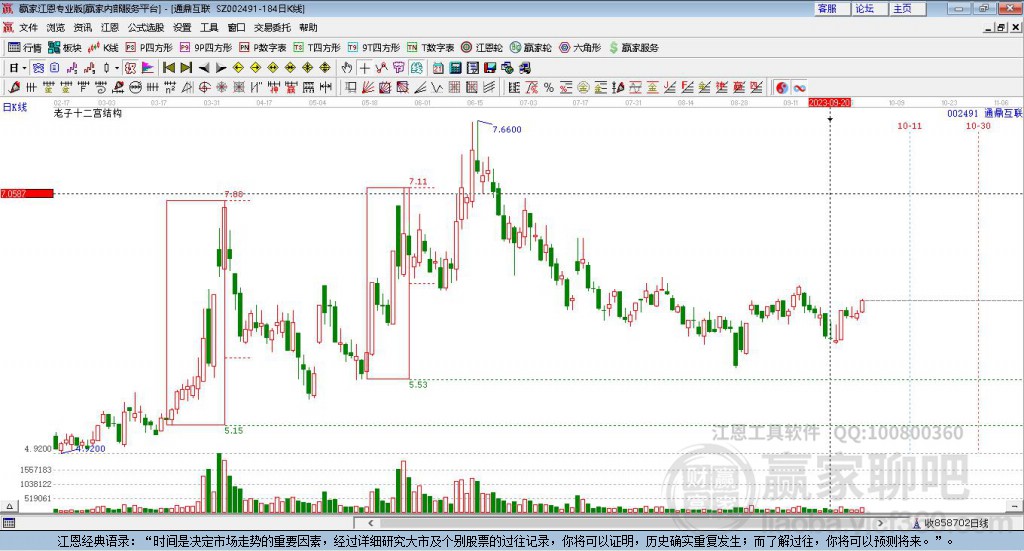Image resolution: width=1024 pixels, height=551 pixels.
Task: Click the 10-11 date marker
Action: [x=909, y=125]
